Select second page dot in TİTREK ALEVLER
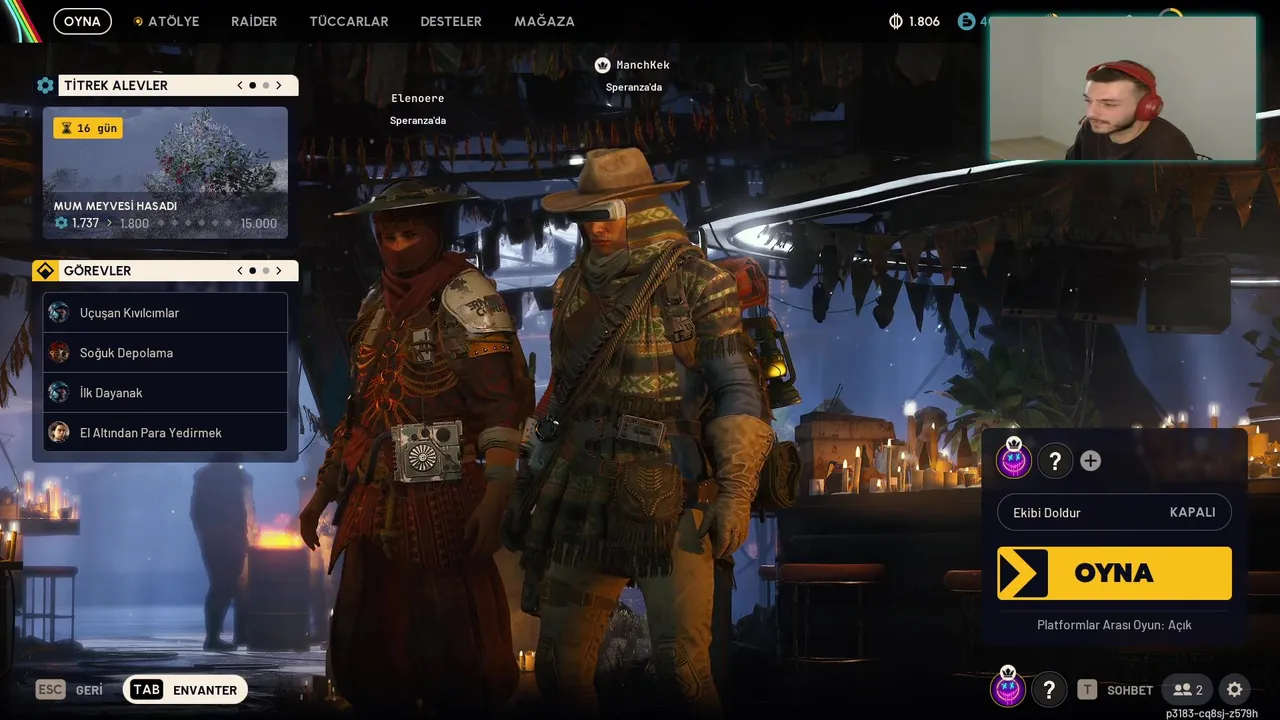This screenshot has width=1280, height=720. click(x=265, y=86)
